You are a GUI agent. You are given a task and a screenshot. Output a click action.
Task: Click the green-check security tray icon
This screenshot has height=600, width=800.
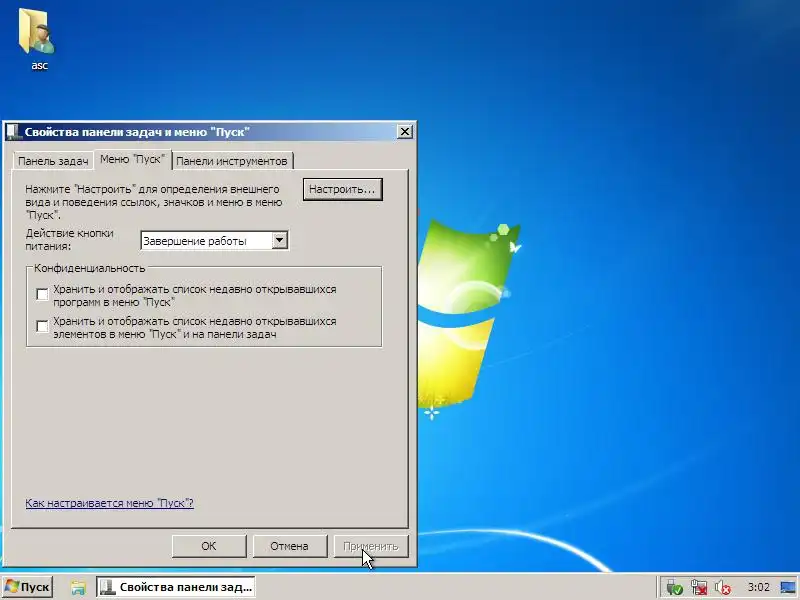click(674, 588)
